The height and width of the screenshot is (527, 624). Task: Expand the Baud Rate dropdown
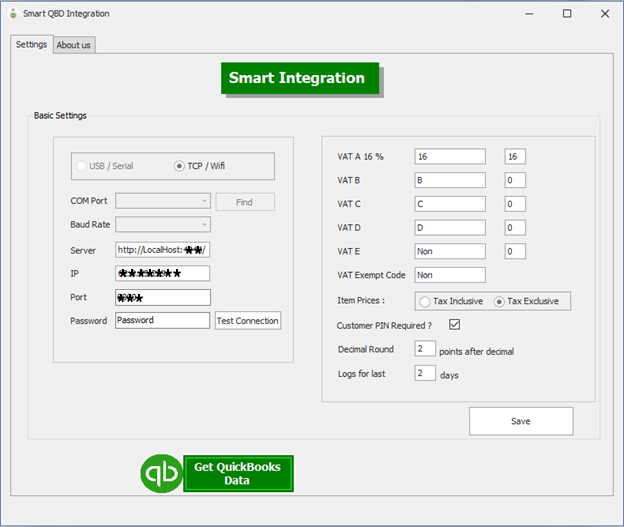click(x=163, y=225)
